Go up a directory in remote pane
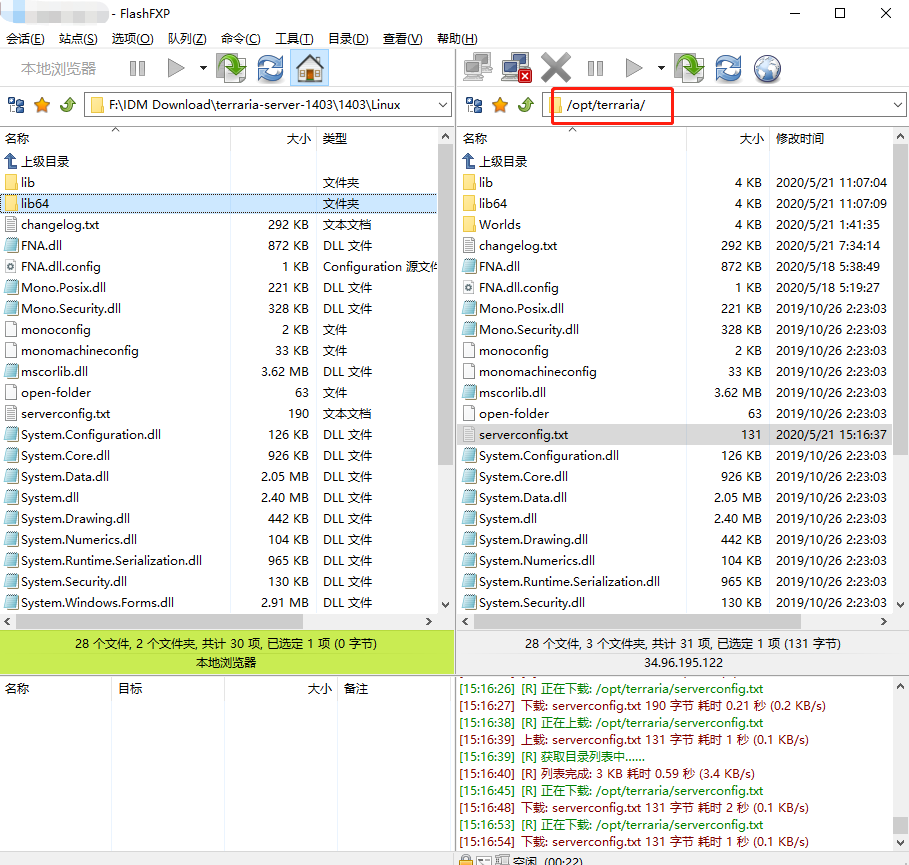 coord(526,105)
